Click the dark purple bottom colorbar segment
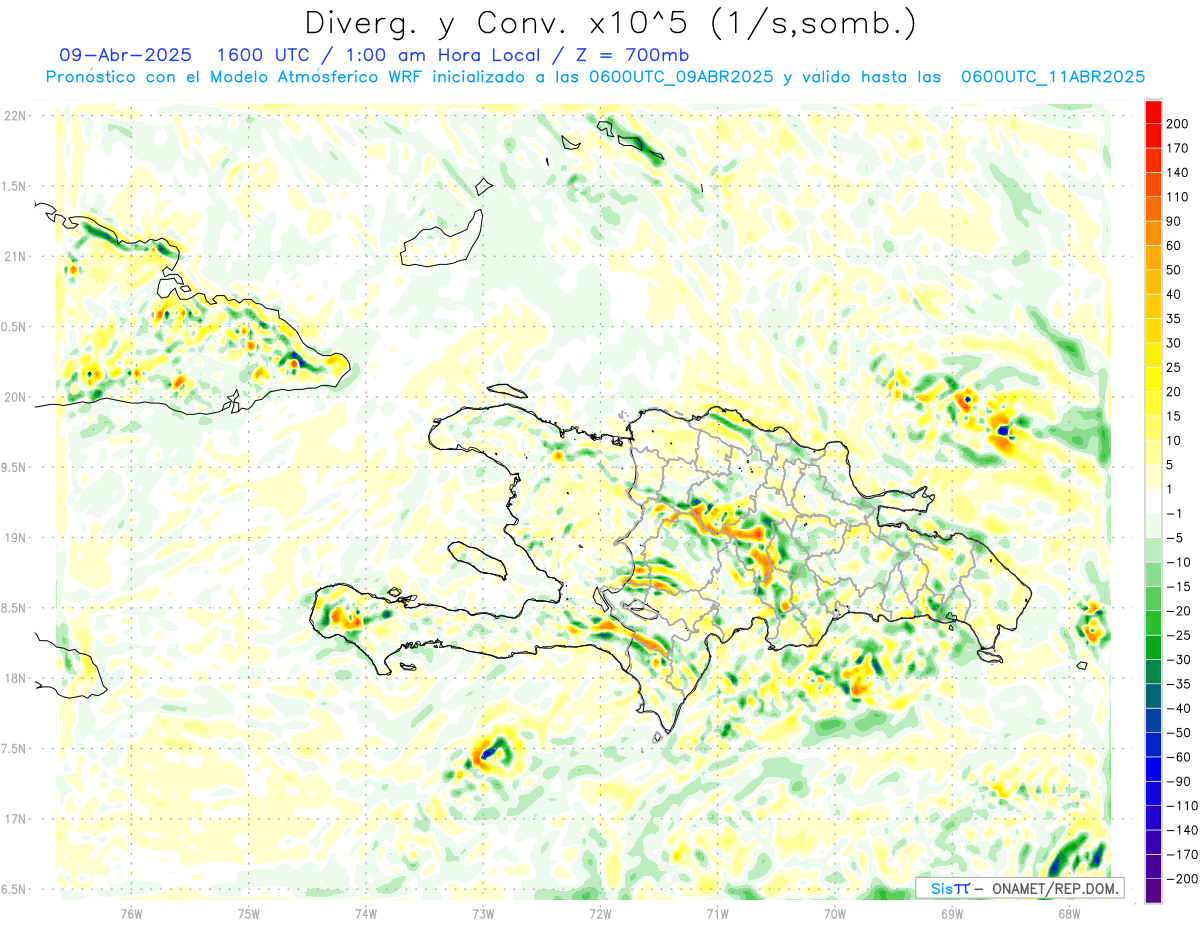The width and height of the screenshot is (1200, 927). pos(1153,891)
